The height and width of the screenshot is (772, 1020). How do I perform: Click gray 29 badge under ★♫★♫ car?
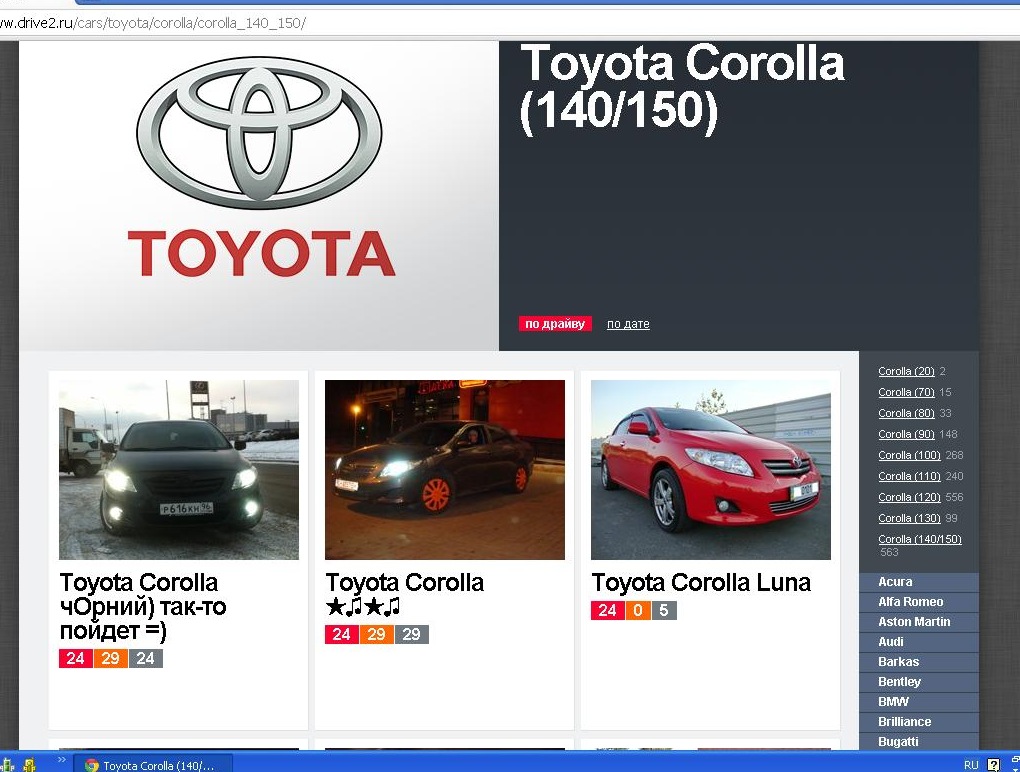click(412, 634)
